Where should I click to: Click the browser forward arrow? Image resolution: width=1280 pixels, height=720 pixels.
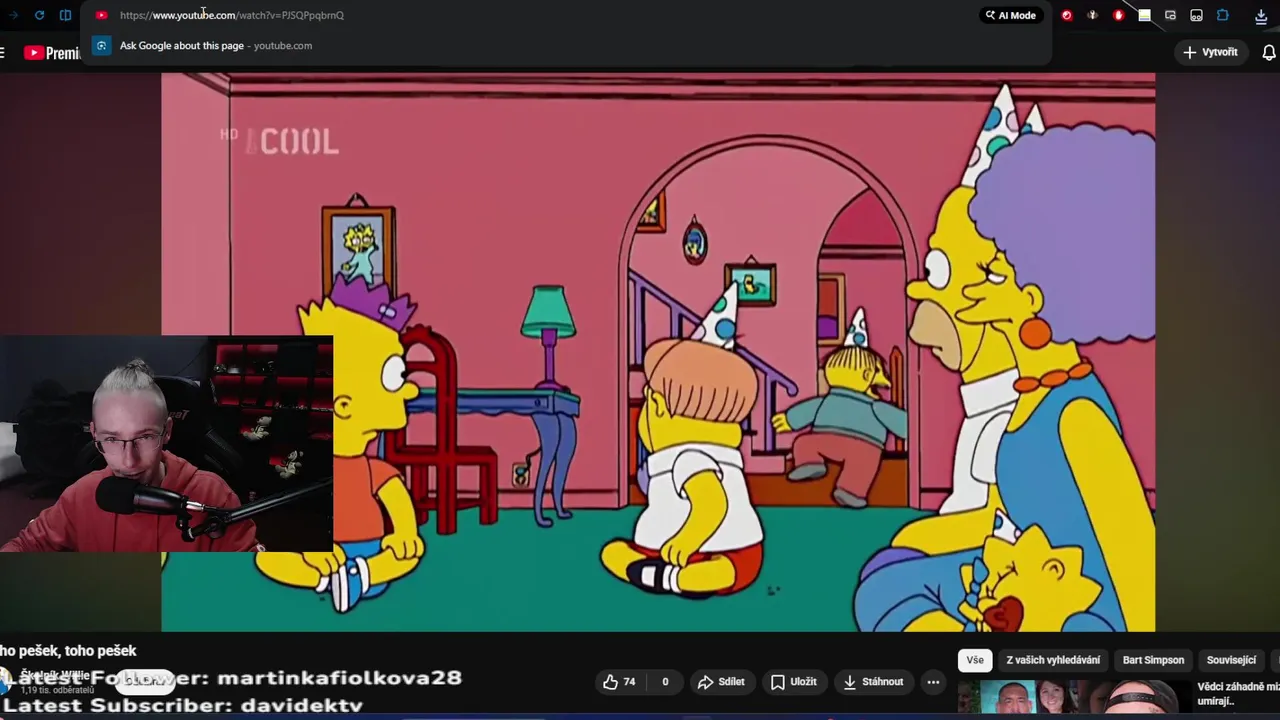pyautogui.click(x=13, y=15)
